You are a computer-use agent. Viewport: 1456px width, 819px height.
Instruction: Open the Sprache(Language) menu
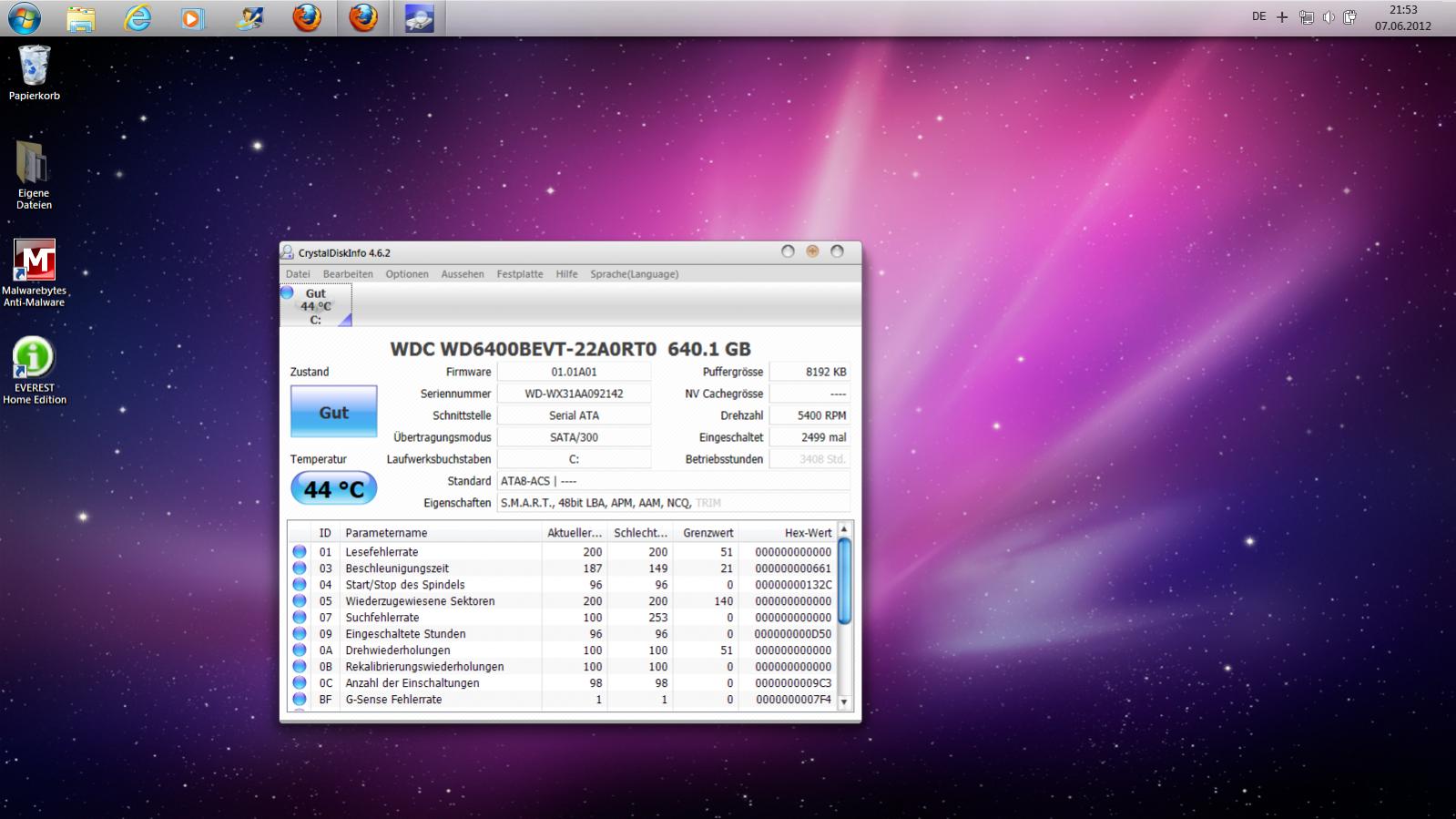[x=634, y=274]
